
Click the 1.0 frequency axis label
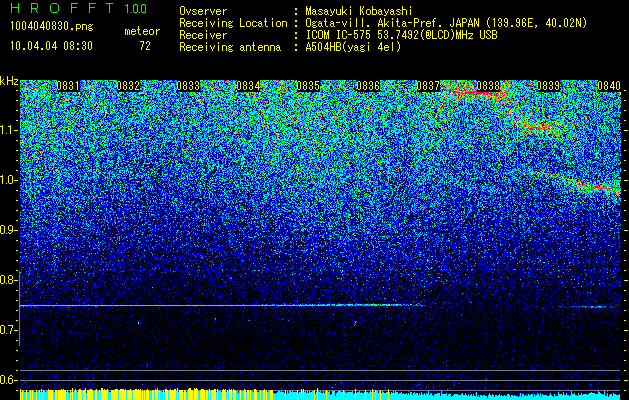point(8,180)
